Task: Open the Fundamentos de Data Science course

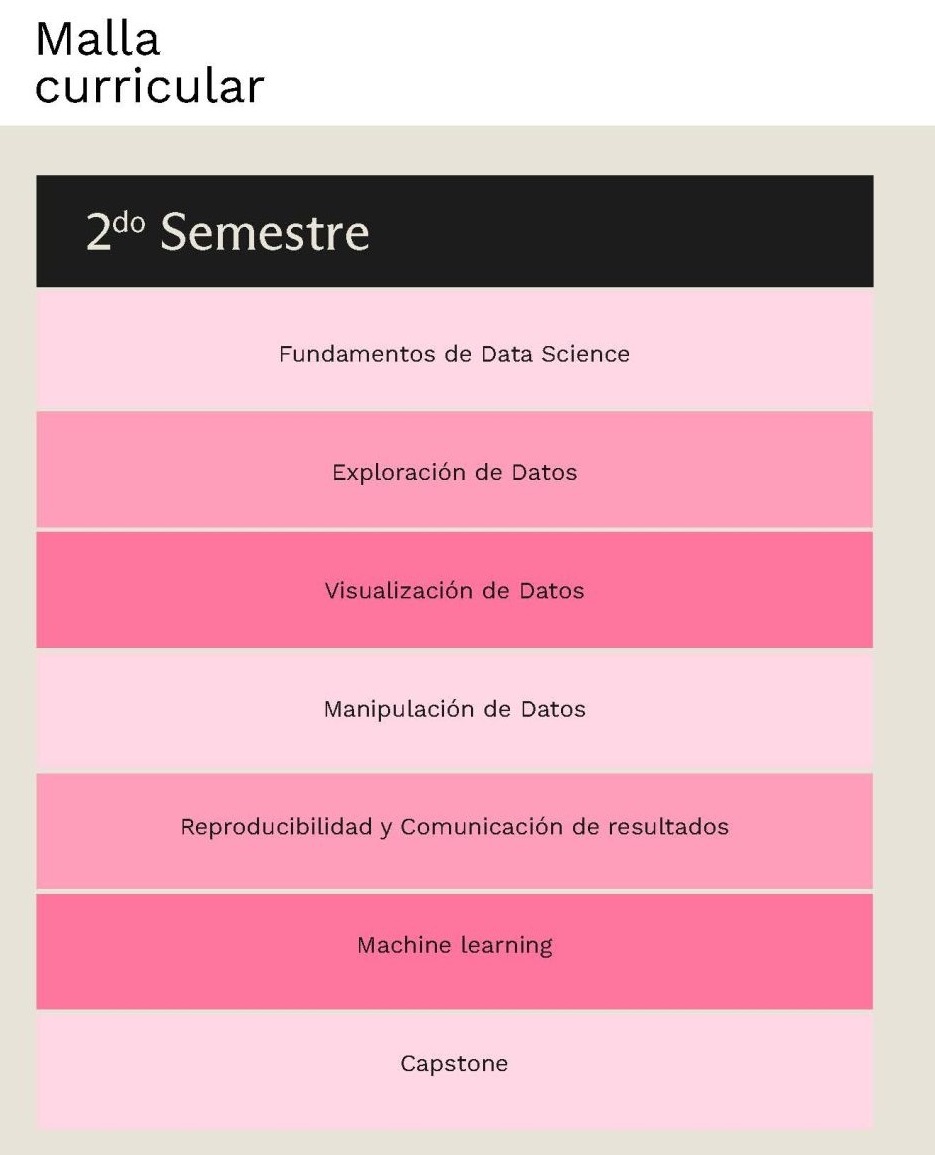Action: point(455,348)
